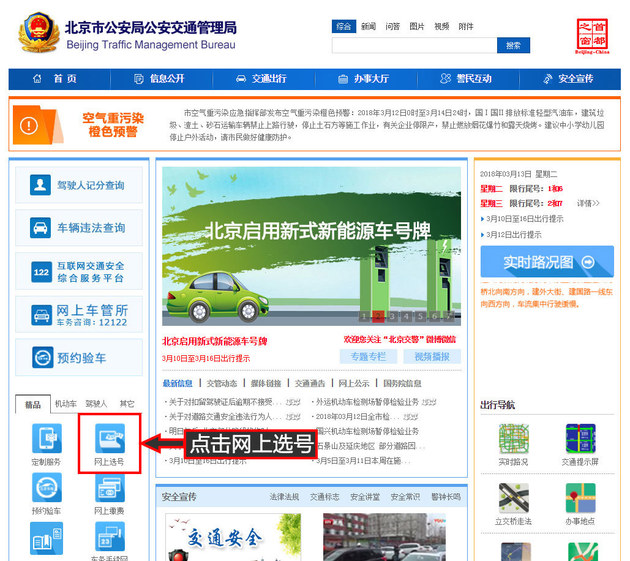This screenshot has height=561, width=630.
Task: Click the 专题专栏 button
Action: point(368,356)
